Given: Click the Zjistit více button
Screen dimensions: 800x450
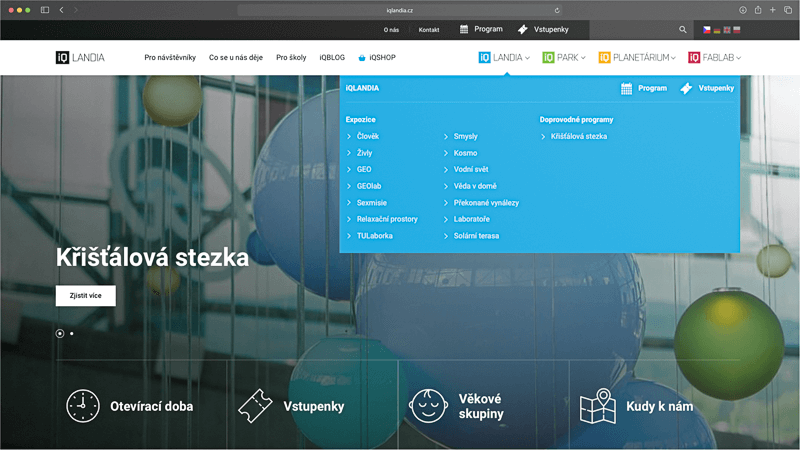Looking at the screenshot, I should (86, 296).
